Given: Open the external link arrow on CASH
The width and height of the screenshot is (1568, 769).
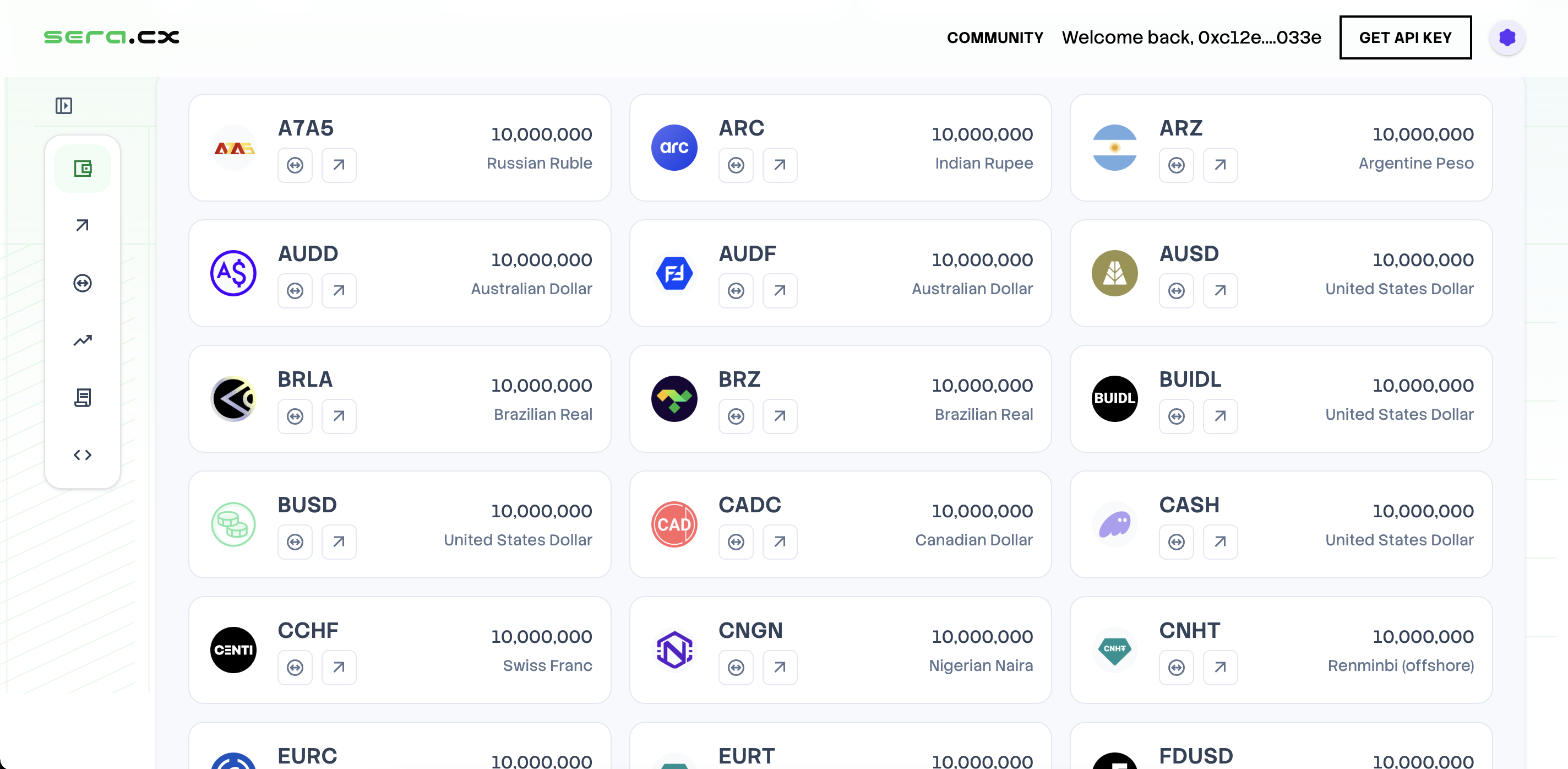Looking at the screenshot, I should 1221,541.
